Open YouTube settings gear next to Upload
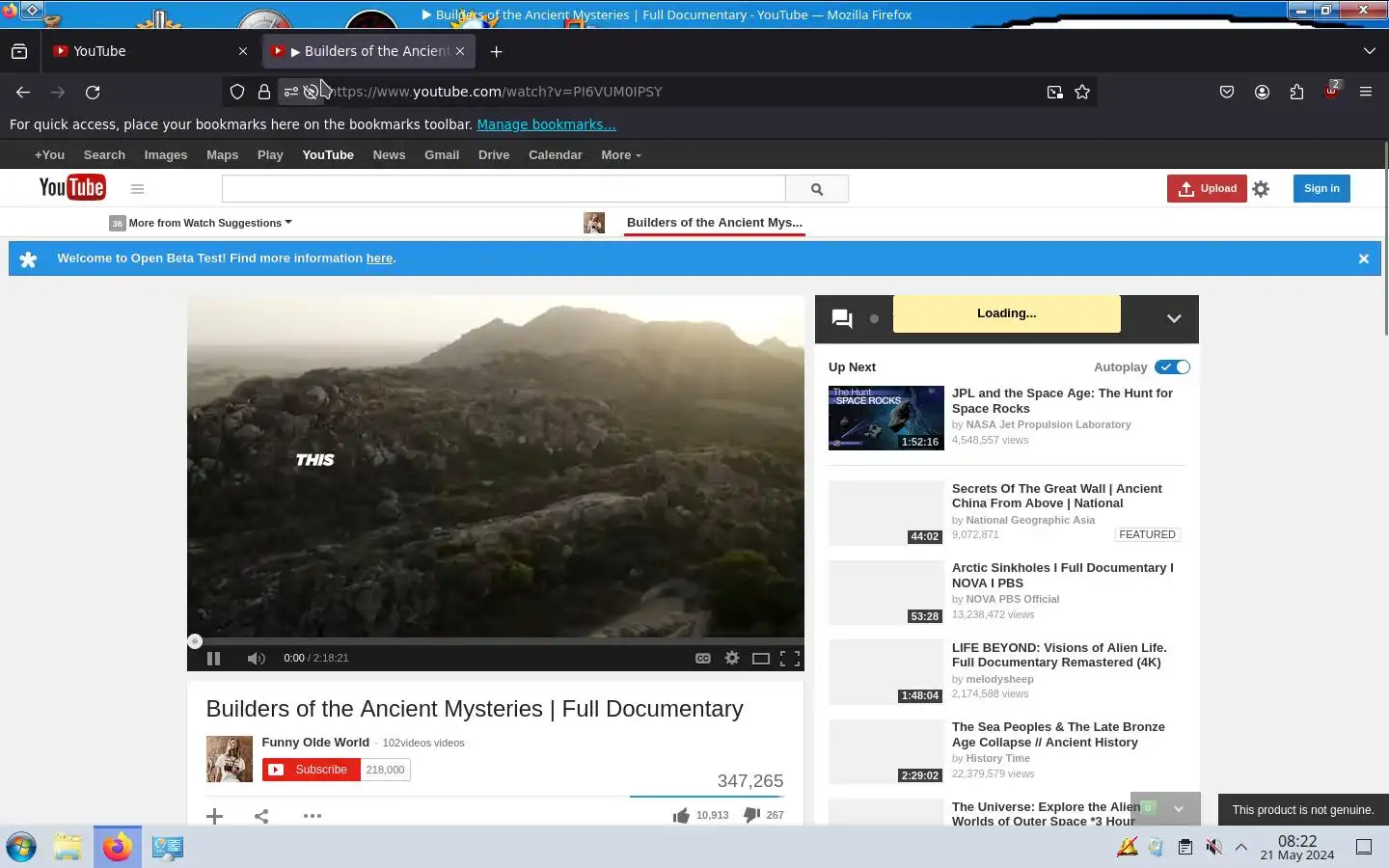Screen dimensions: 1389x868 pyautogui.click(x=1261, y=189)
